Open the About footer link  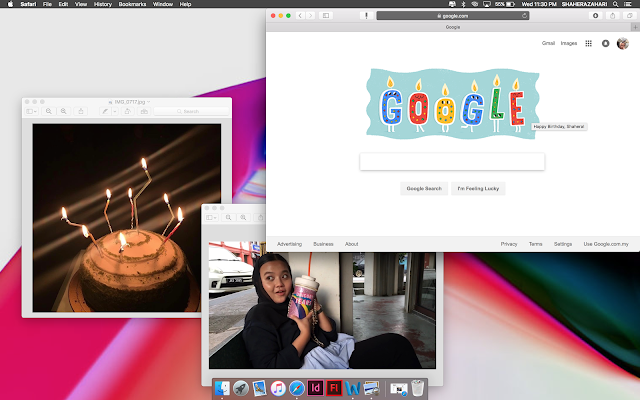351,244
